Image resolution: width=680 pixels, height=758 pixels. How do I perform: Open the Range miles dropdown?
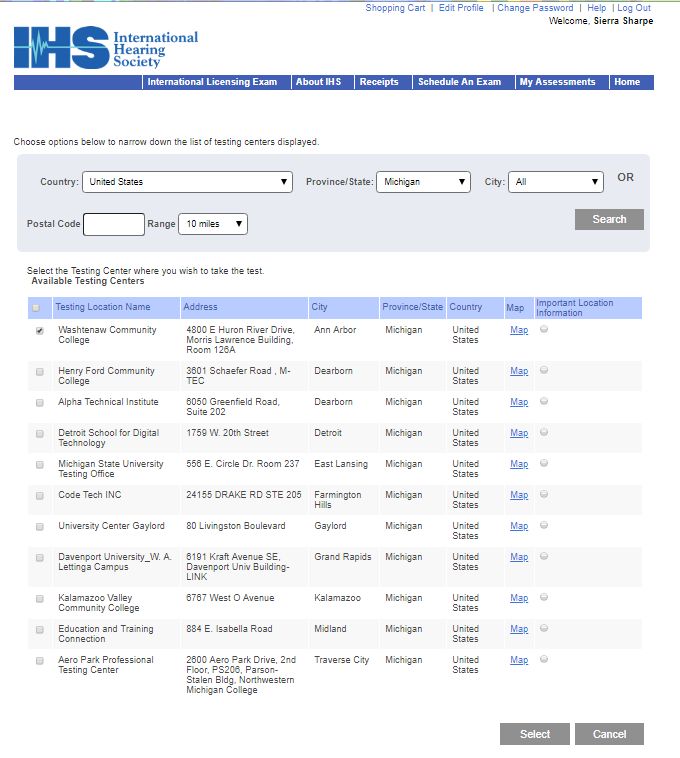213,224
